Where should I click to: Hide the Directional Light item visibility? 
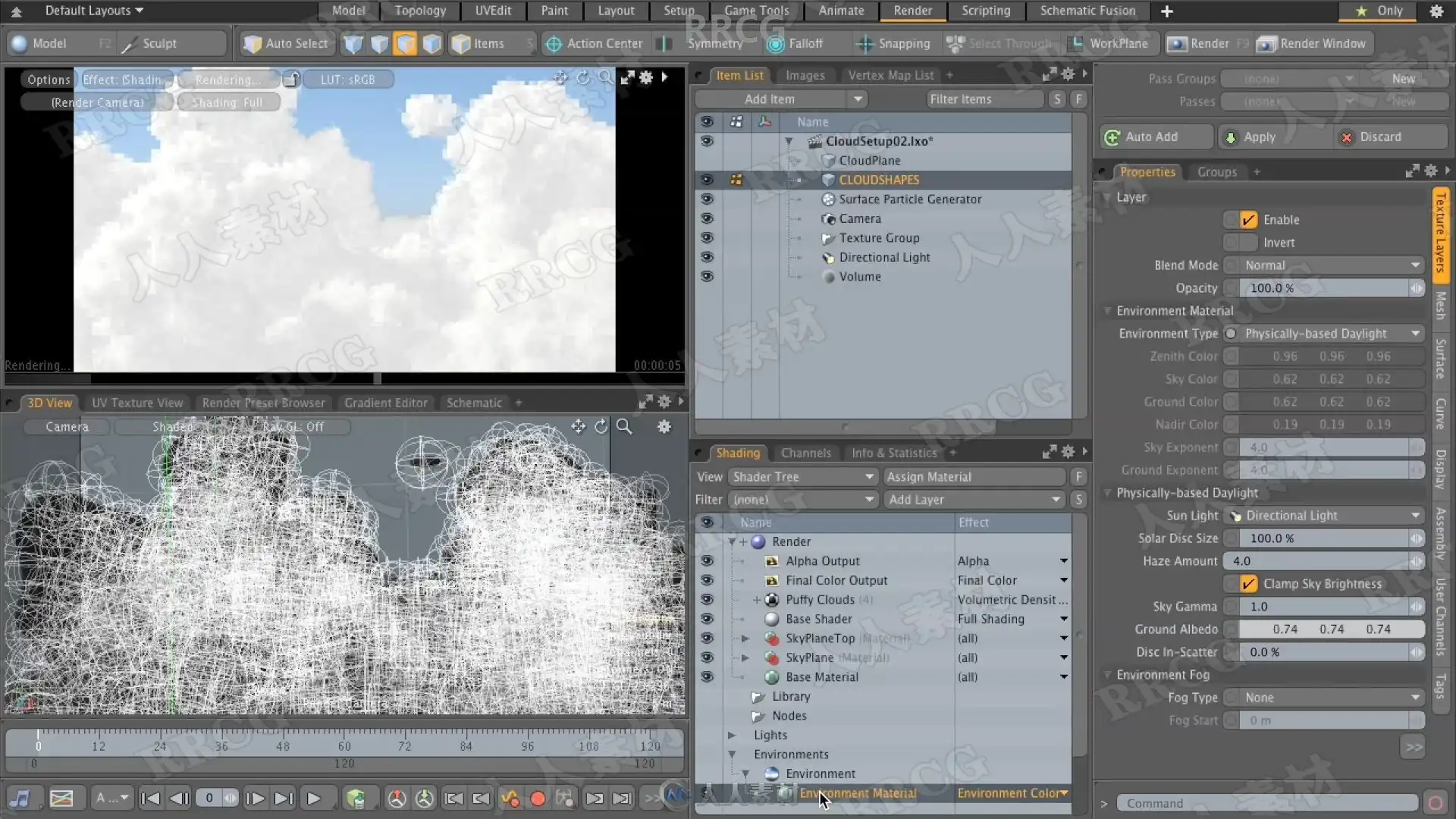click(707, 257)
